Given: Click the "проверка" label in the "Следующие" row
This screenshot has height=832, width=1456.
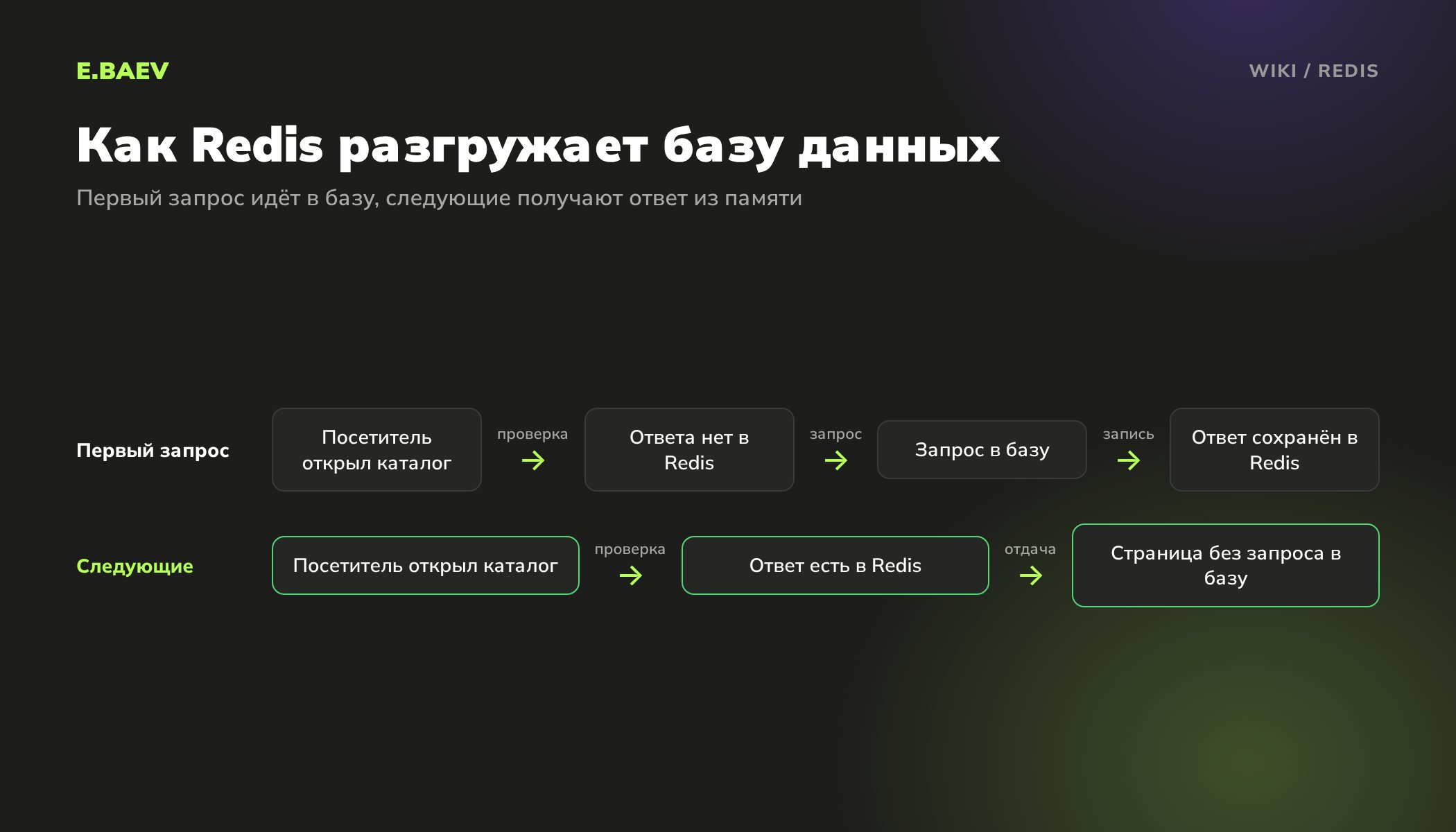Looking at the screenshot, I should click(630, 550).
